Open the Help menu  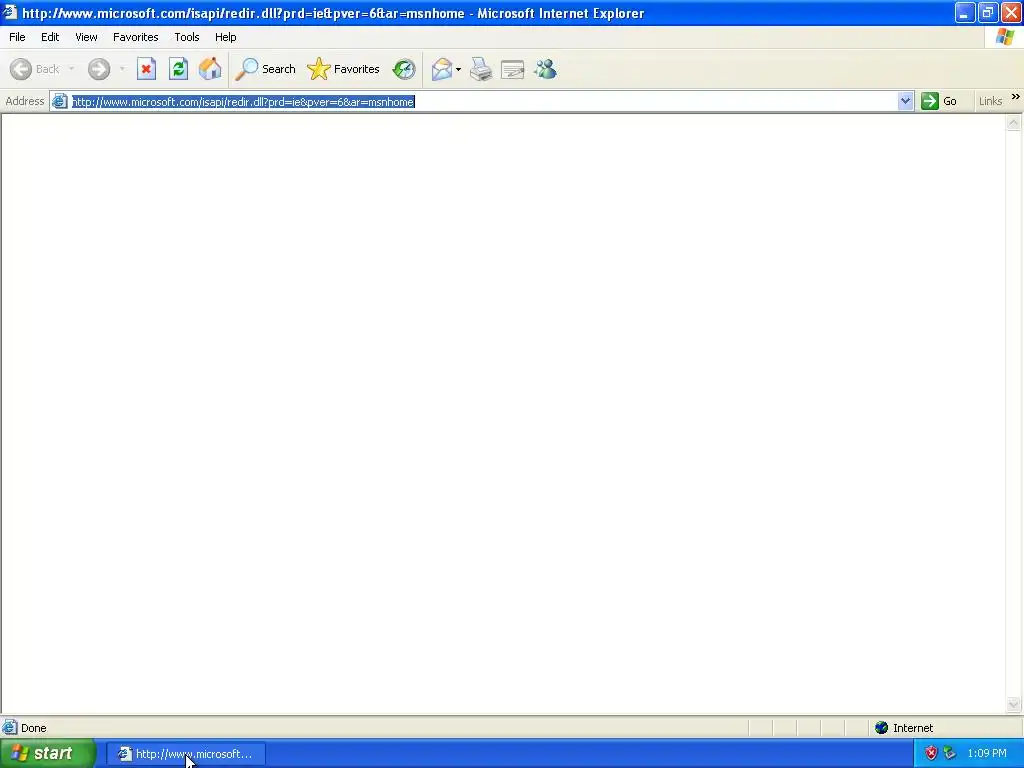pos(225,37)
